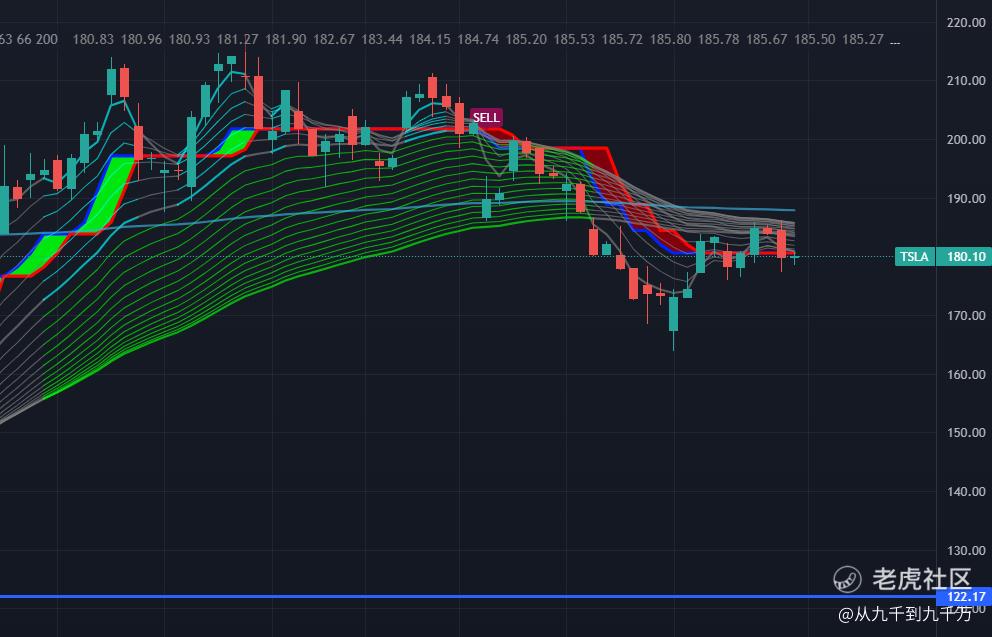Click the 210.00 price axis label
This screenshot has width=992, height=637.
(x=966, y=81)
